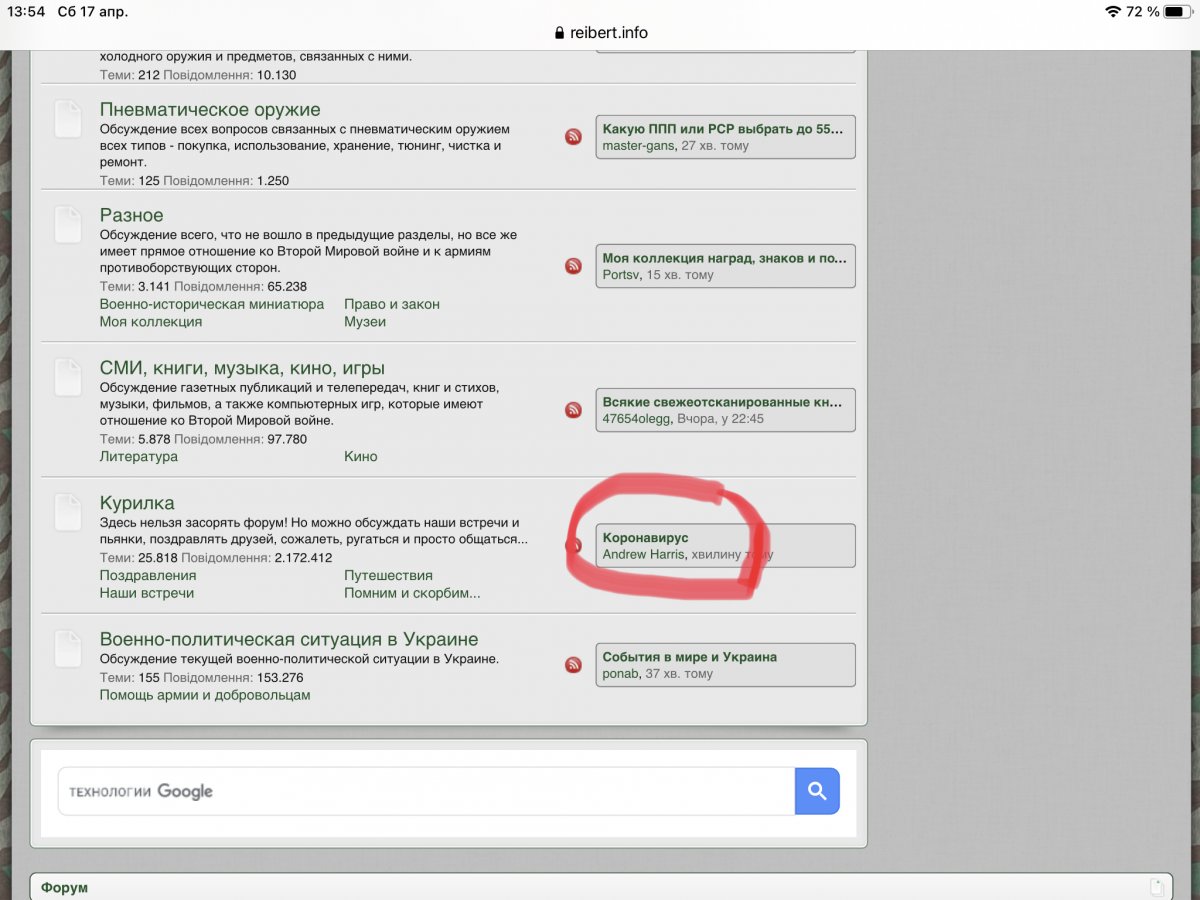Open Поздравления subforum
The height and width of the screenshot is (900, 1200).
point(148,575)
